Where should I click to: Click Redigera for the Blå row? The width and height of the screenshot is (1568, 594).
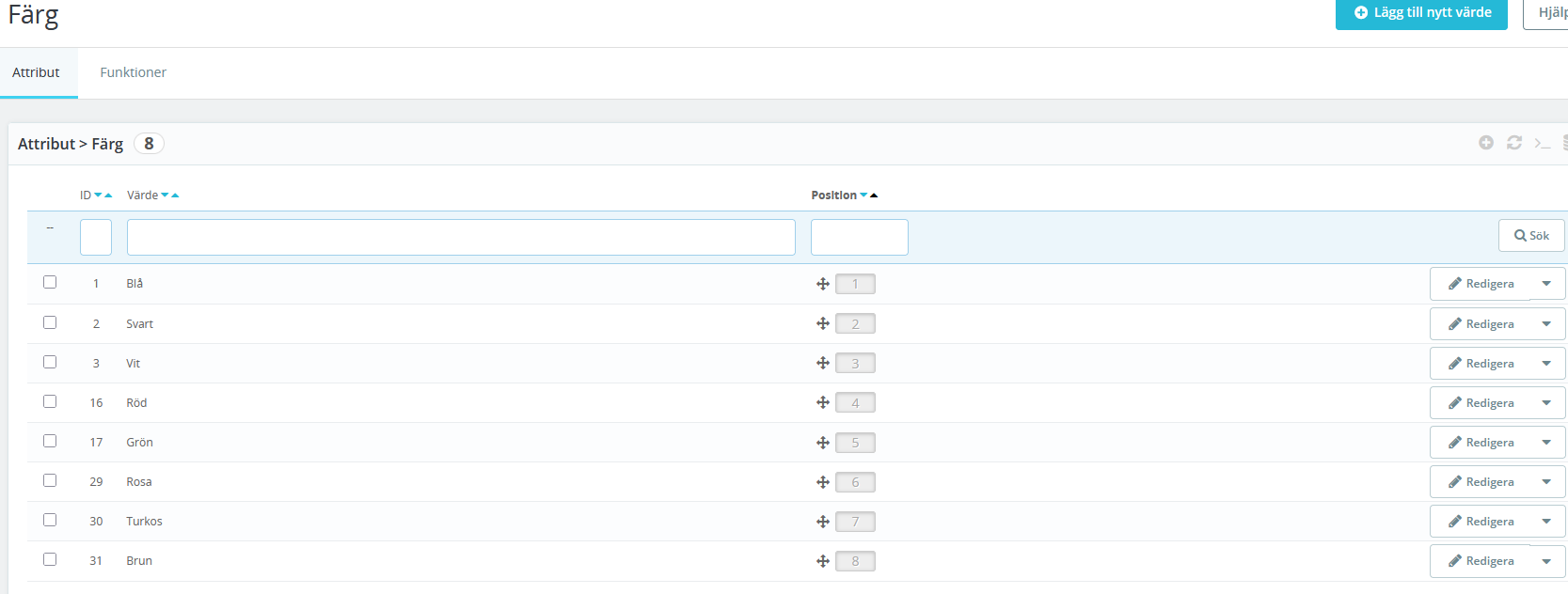[1481, 284]
